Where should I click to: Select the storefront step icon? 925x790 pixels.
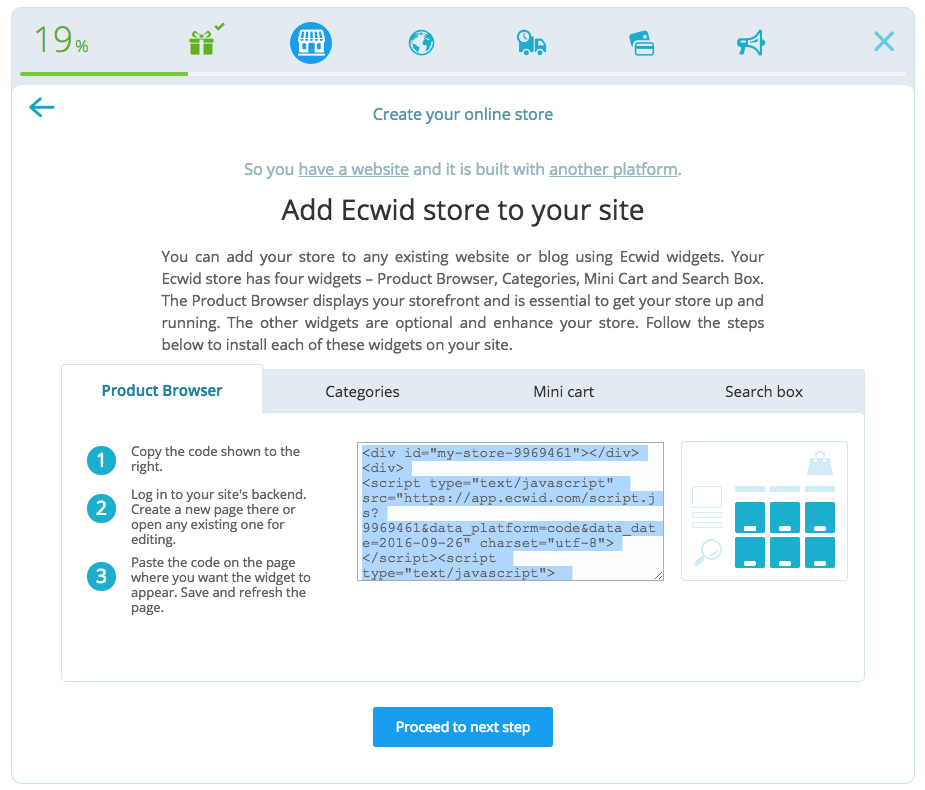[x=311, y=43]
